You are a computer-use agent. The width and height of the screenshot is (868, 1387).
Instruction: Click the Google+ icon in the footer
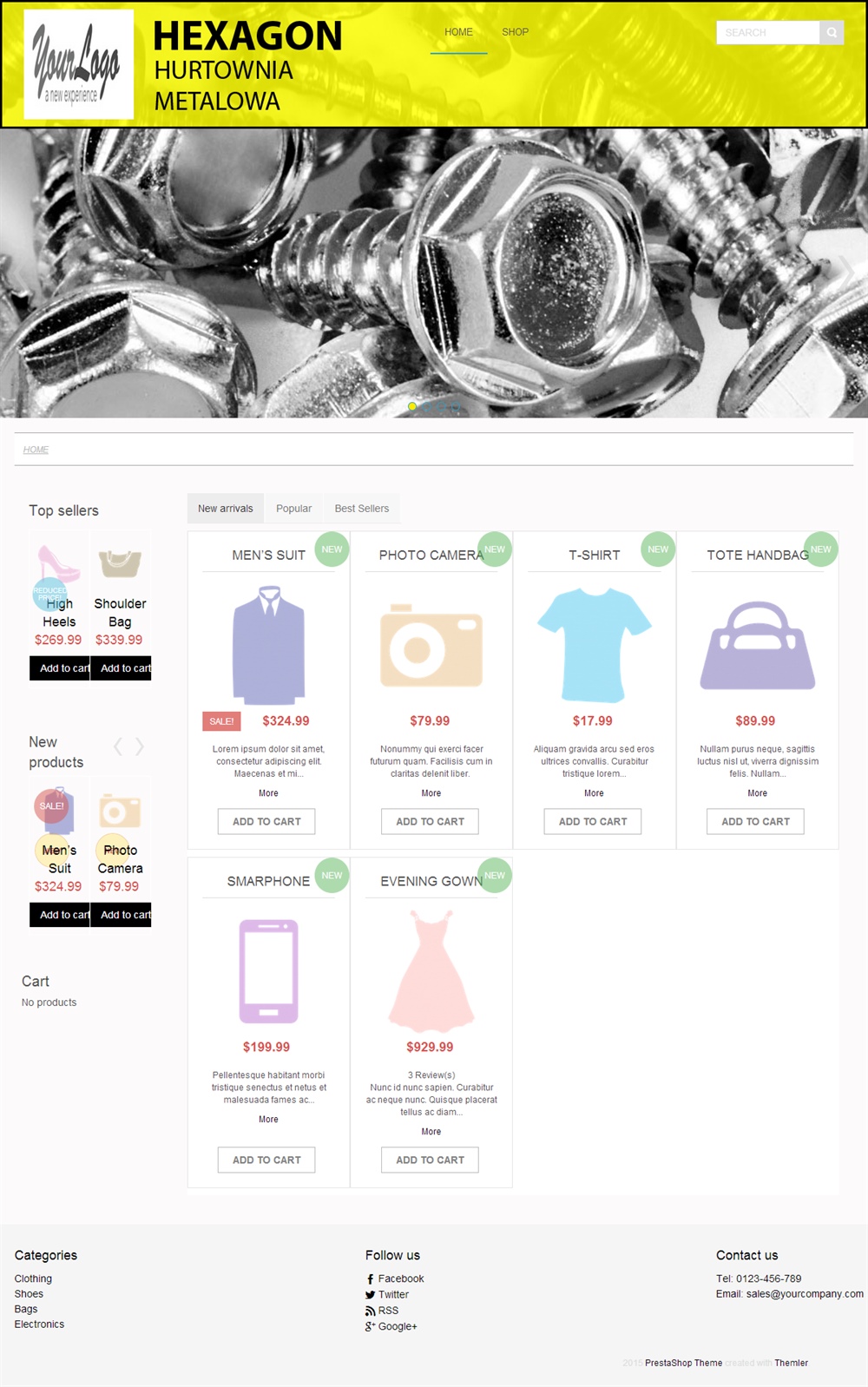point(371,1326)
